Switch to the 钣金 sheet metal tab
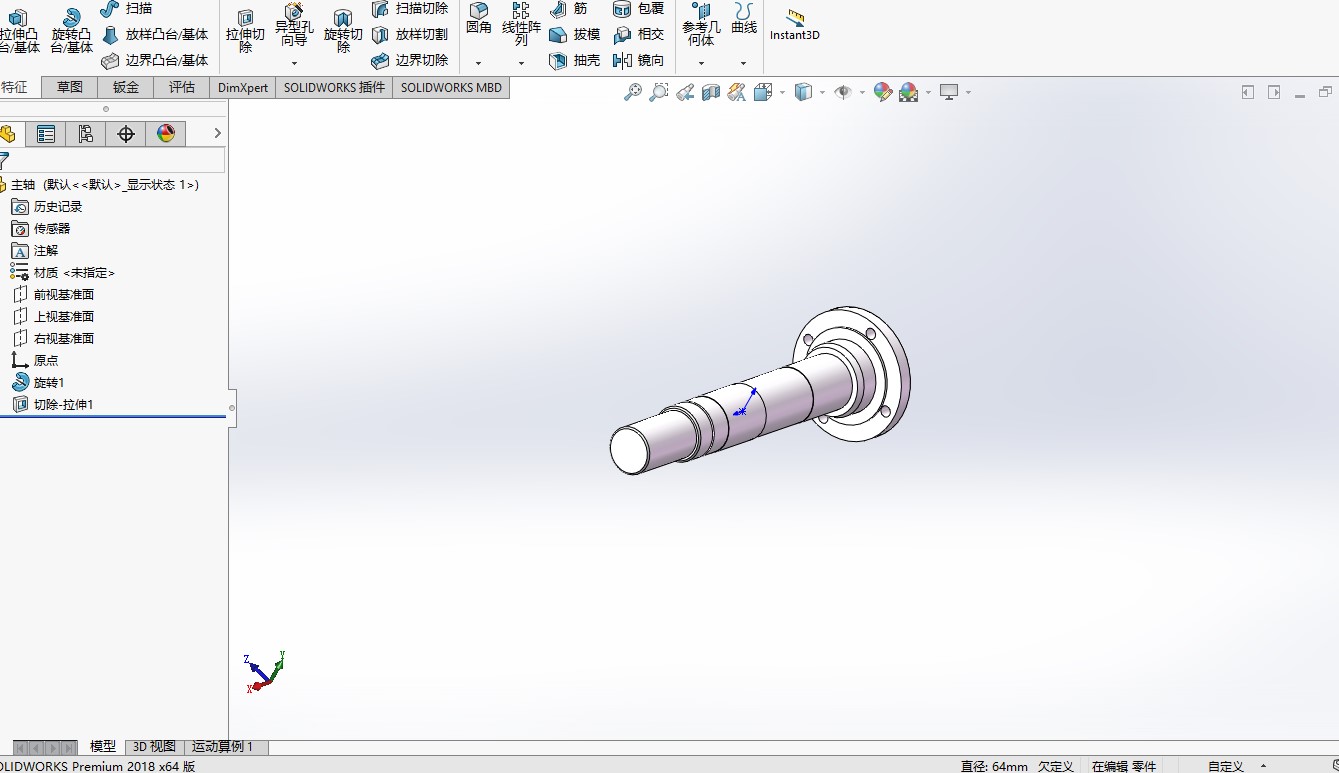The image size is (1339, 773). point(126,87)
